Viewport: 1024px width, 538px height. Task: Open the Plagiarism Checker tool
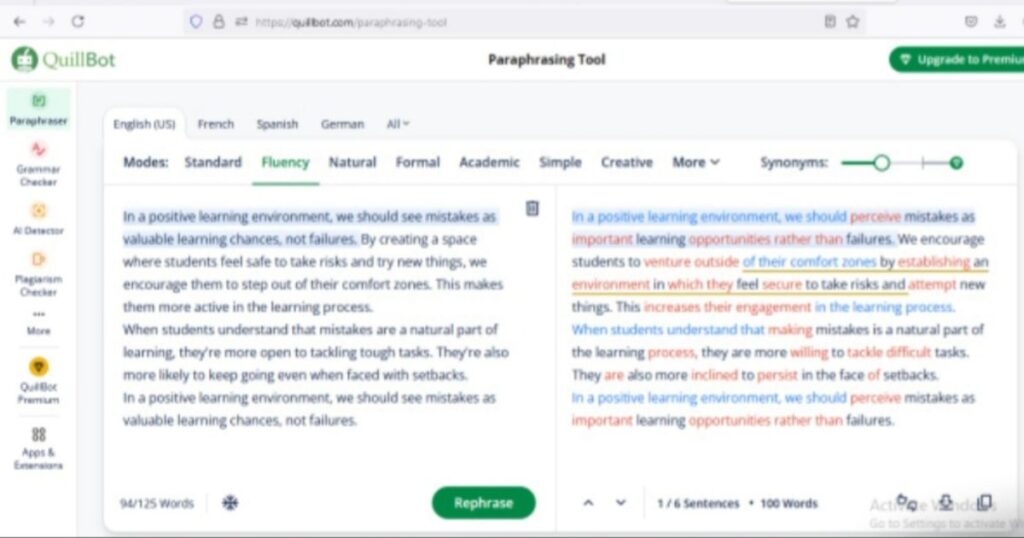tap(39, 274)
